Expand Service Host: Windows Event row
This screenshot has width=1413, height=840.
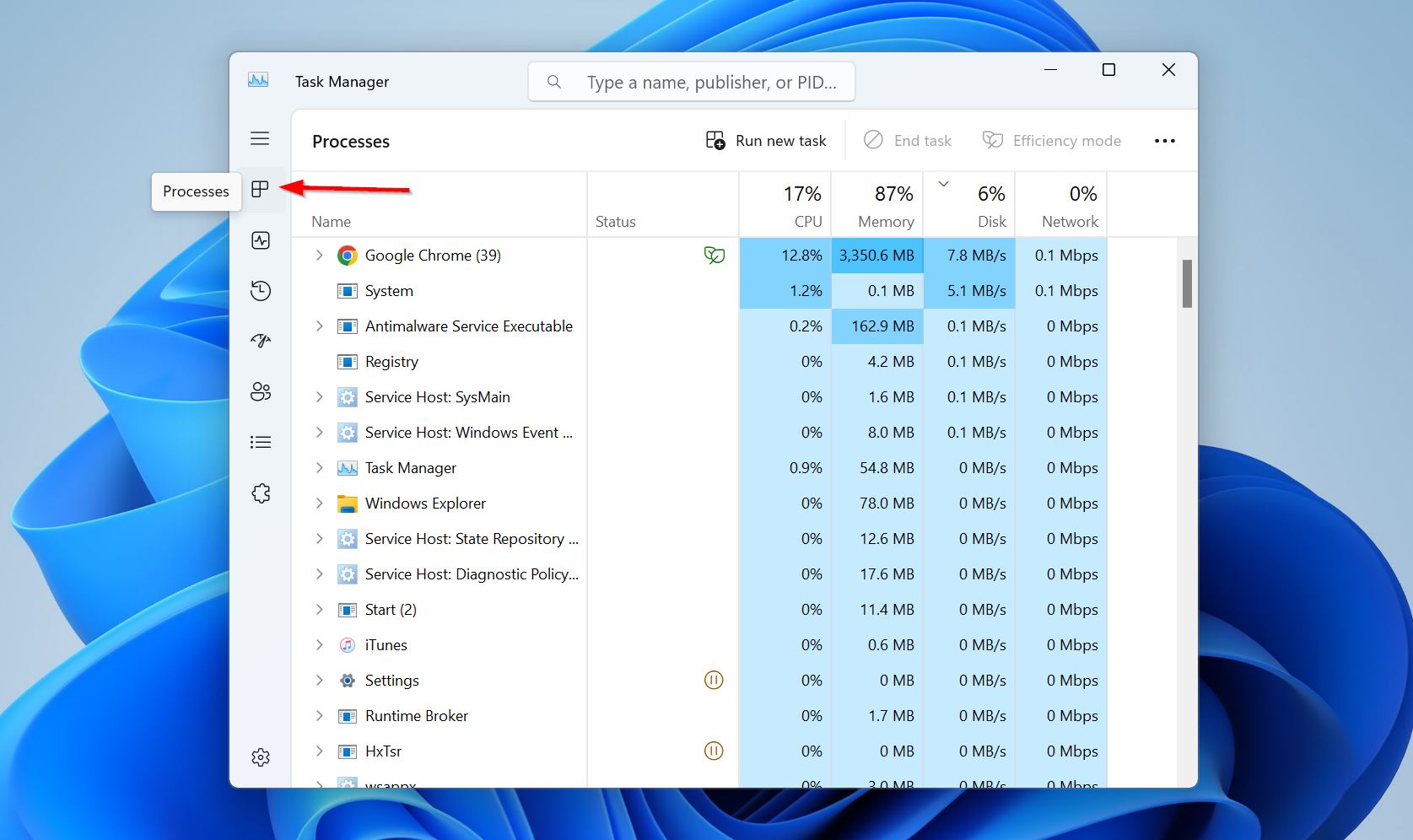tap(319, 432)
